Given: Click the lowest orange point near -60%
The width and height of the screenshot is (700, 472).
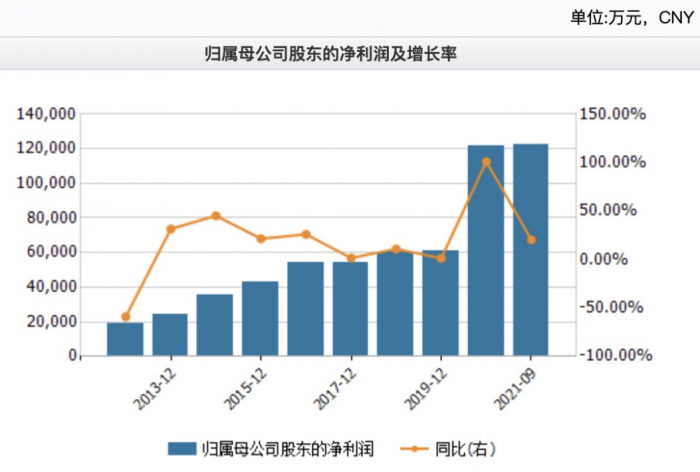Looking at the screenshot, I should pos(126,317).
